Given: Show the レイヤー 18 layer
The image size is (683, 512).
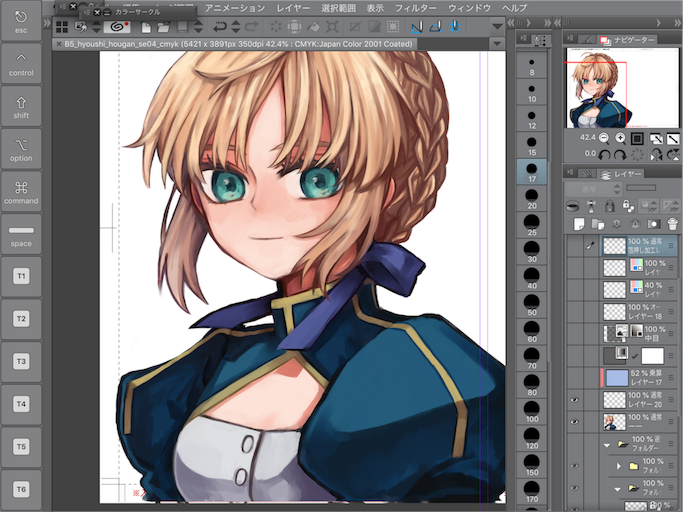Looking at the screenshot, I should coord(575,312).
